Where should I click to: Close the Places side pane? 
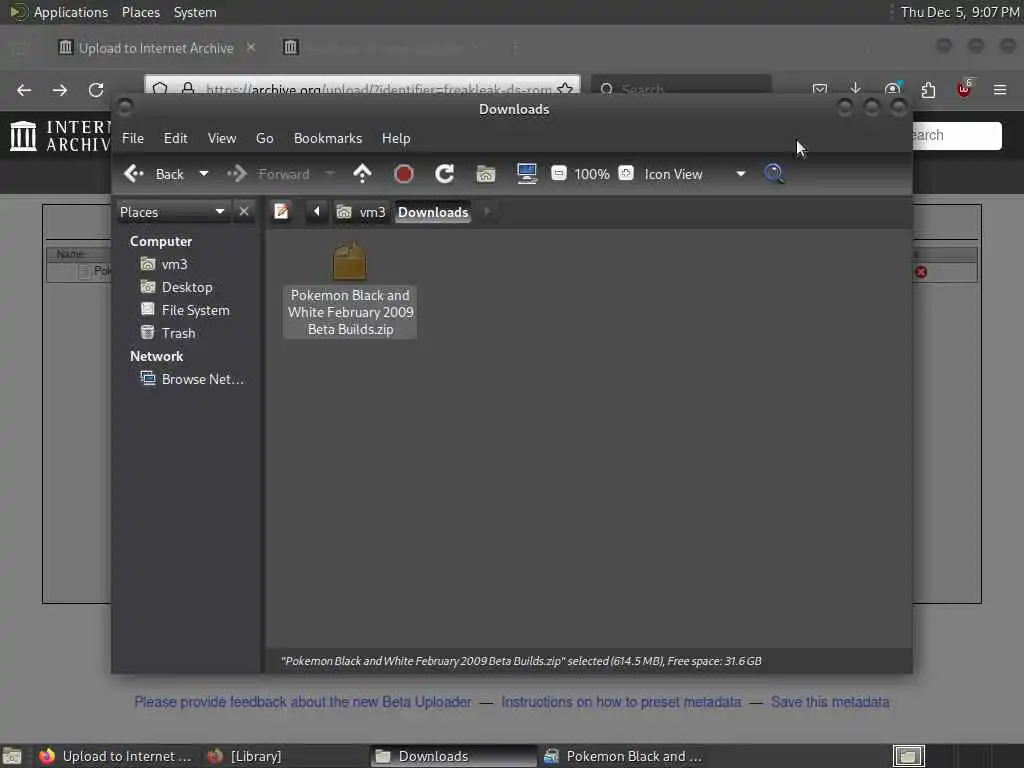(244, 212)
